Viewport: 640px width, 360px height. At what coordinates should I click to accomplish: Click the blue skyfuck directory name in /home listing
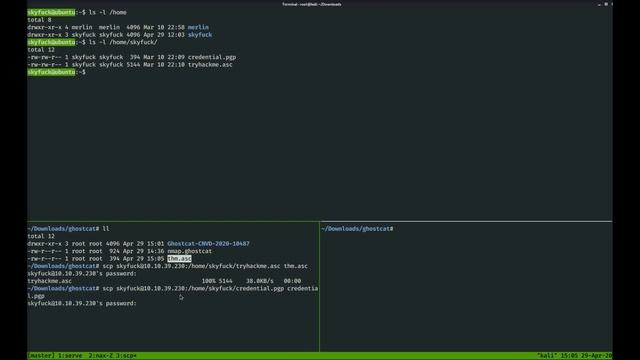coord(200,35)
